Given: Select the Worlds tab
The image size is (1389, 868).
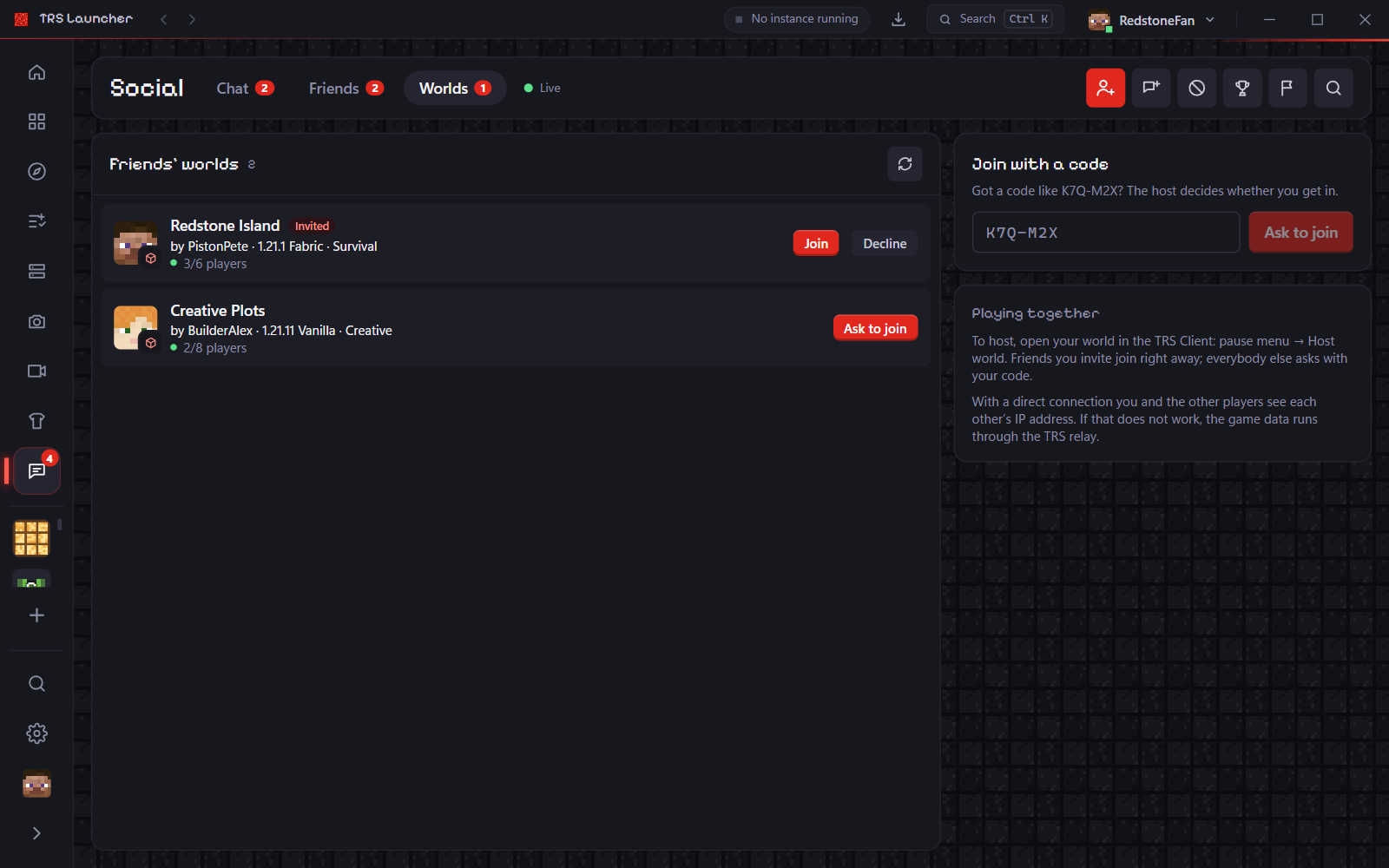Looking at the screenshot, I should coord(455,89).
